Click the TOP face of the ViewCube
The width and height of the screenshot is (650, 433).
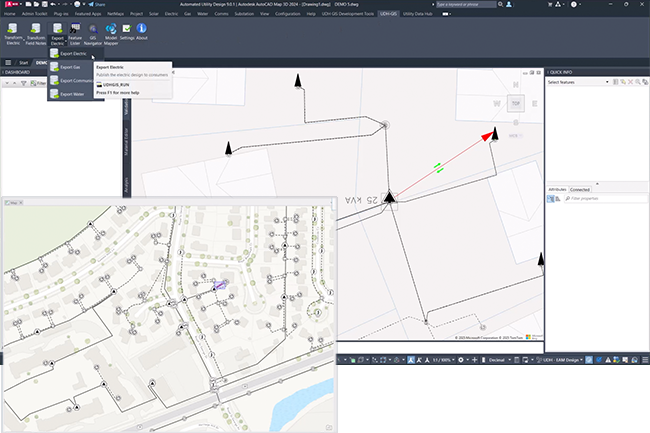pyautogui.click(x=515, y=104)
